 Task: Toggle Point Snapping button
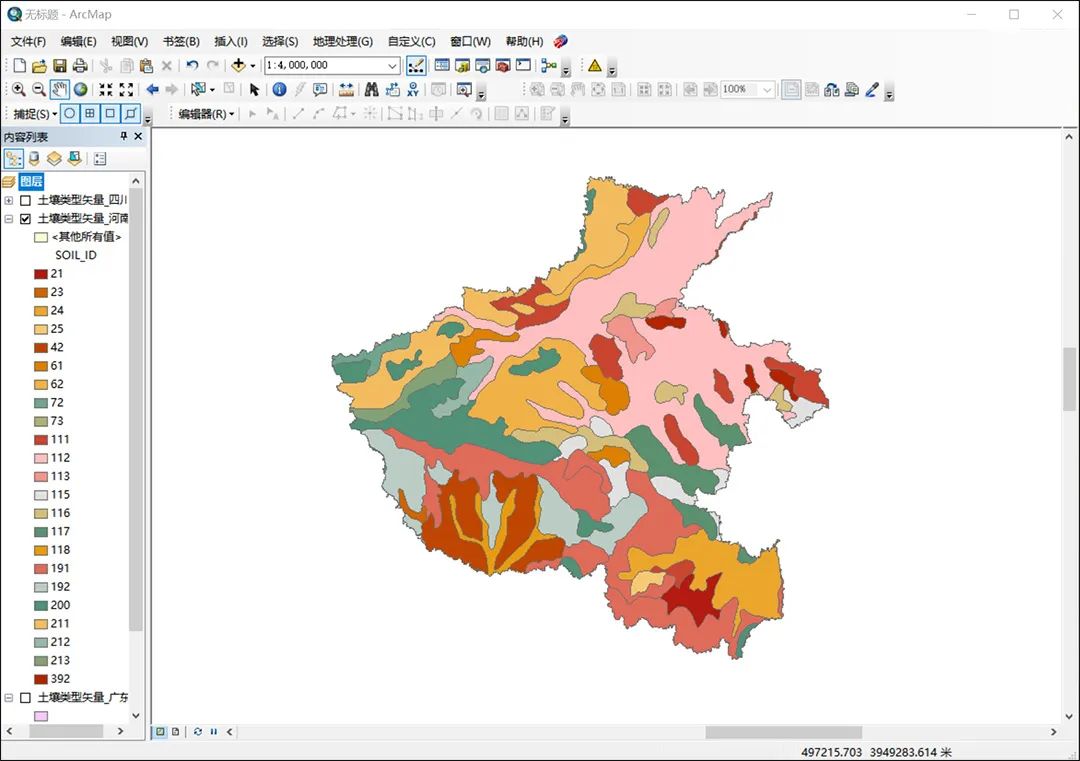tap(70, 114)
